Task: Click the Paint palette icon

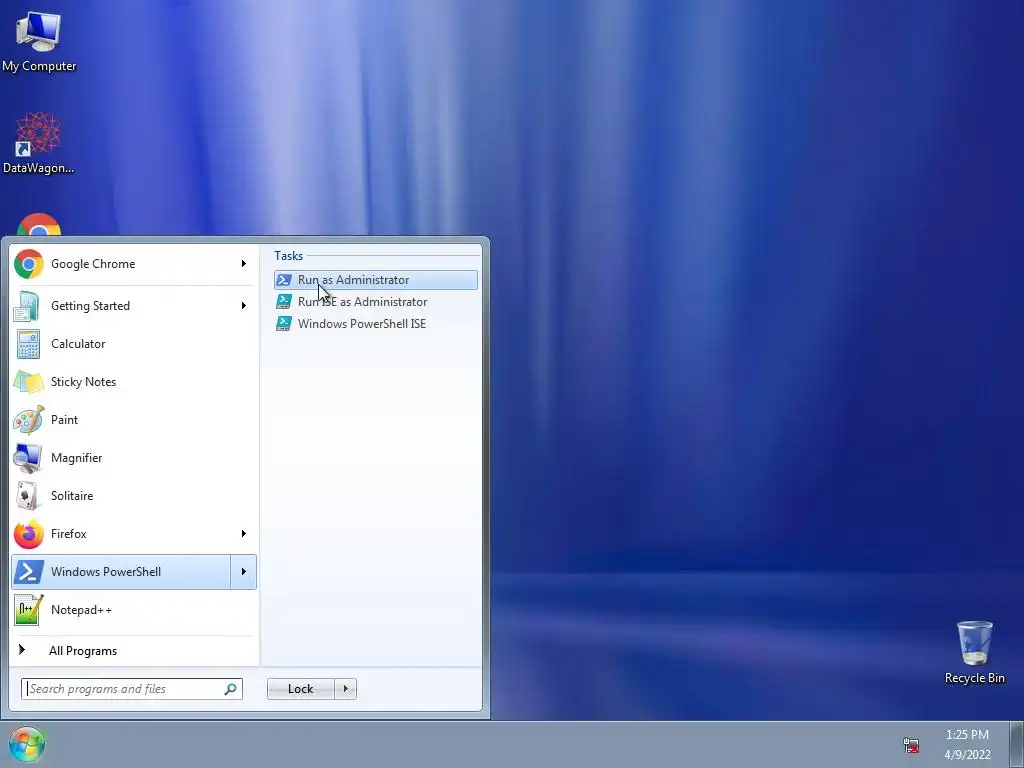Action: [x=29, y=420]
